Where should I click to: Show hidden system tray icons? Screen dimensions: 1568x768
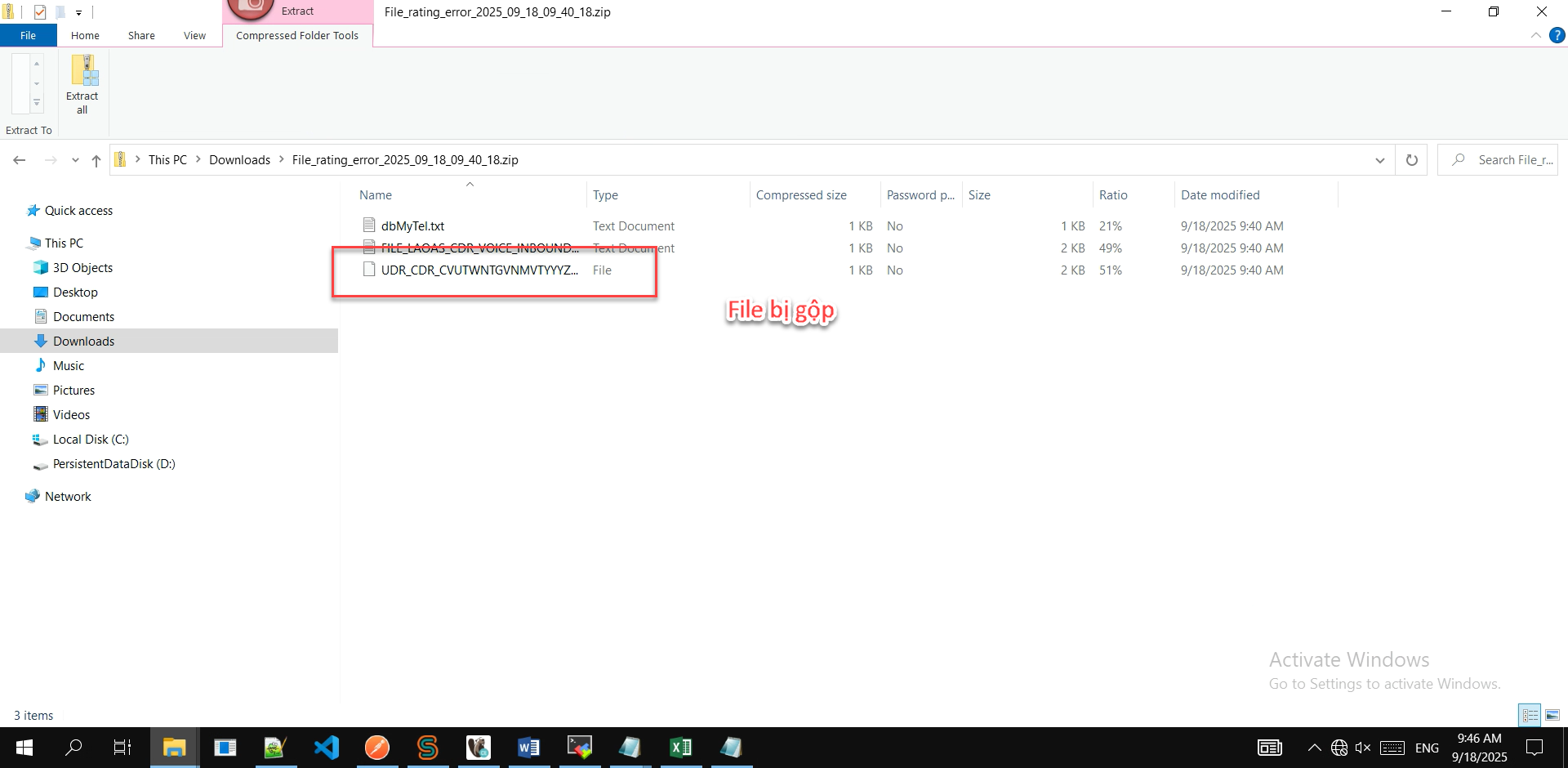point(1314,748)
